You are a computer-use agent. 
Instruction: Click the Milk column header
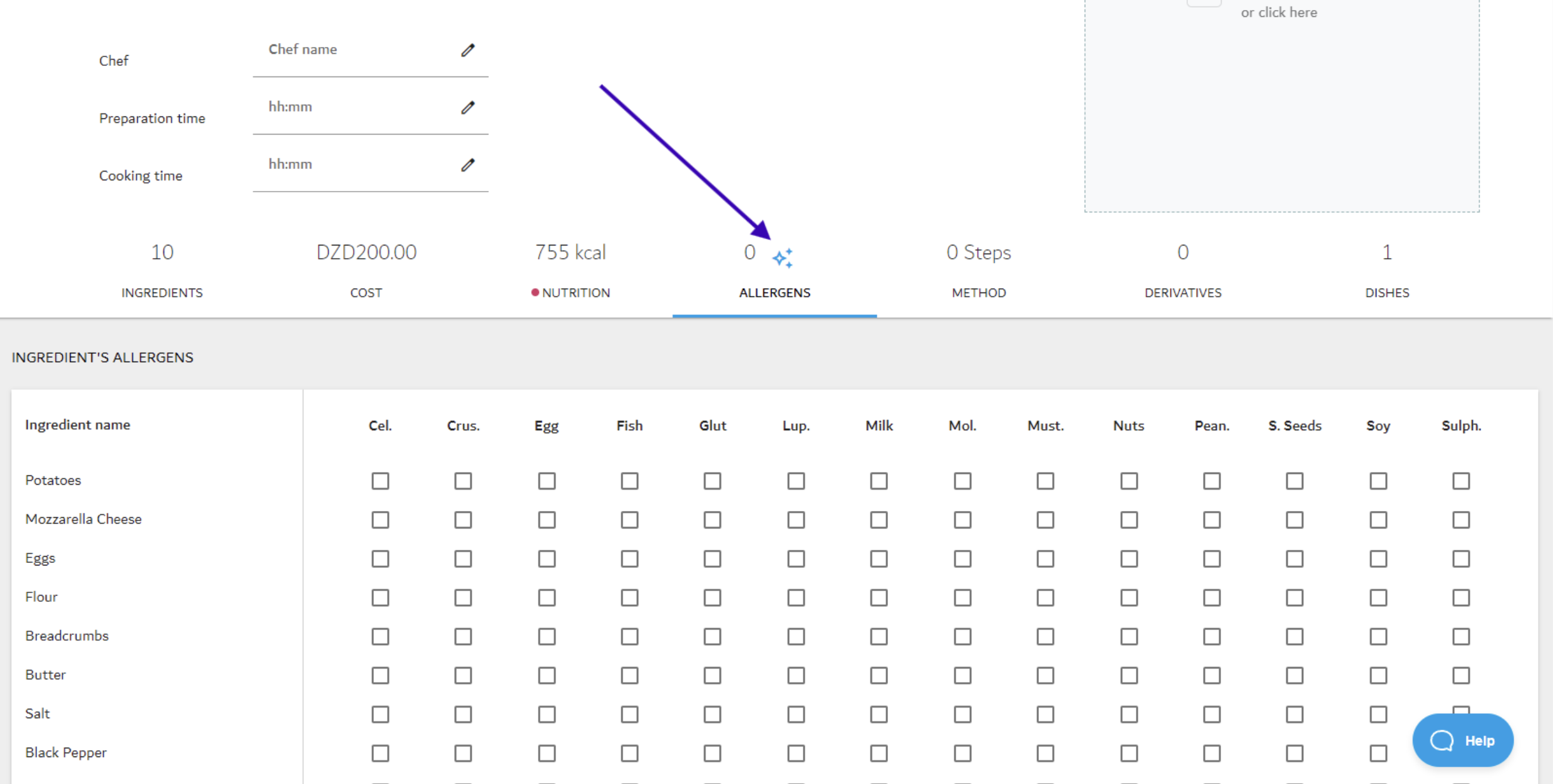[x=879, y=426]
